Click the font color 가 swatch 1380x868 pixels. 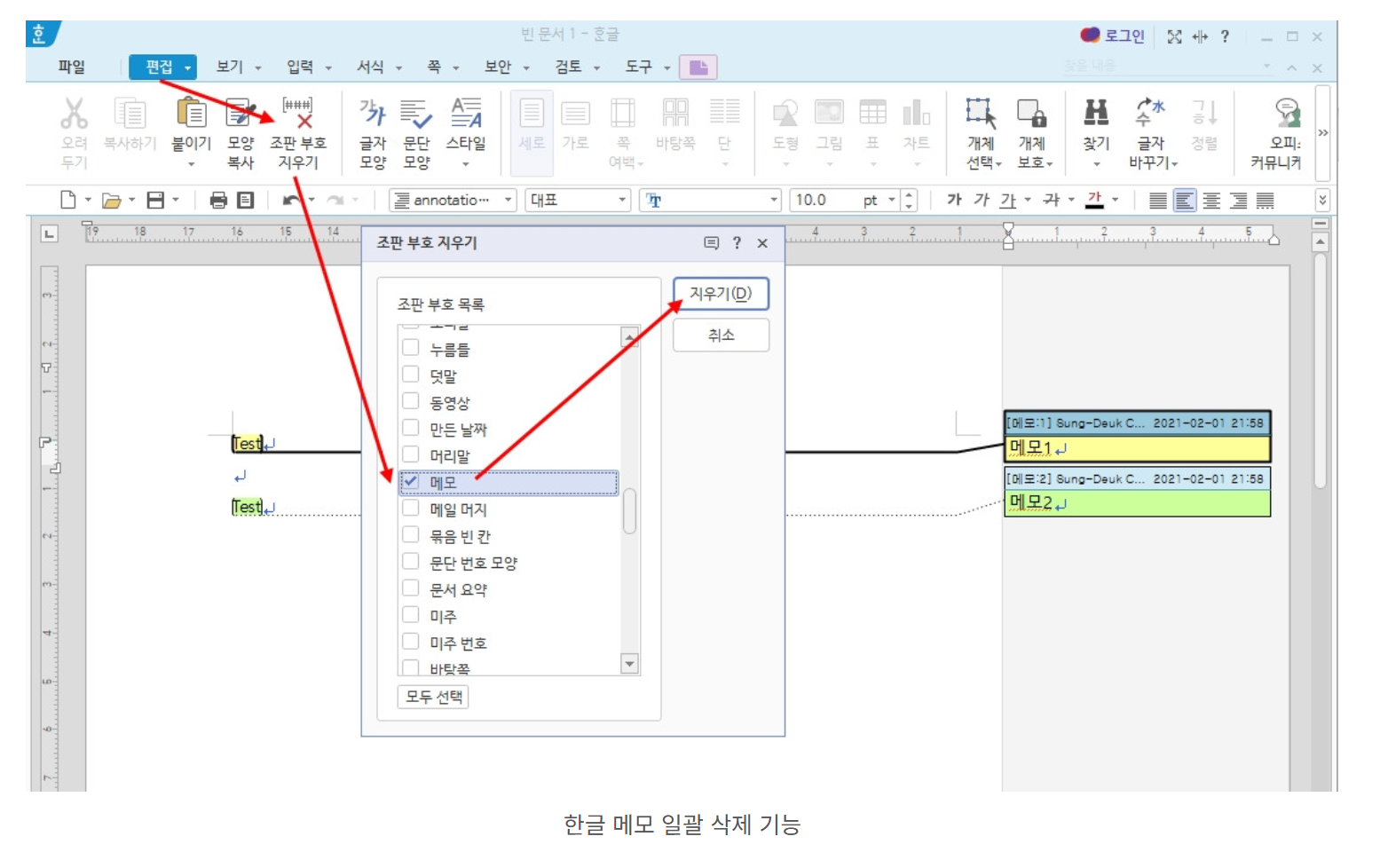pos(1094,200)
